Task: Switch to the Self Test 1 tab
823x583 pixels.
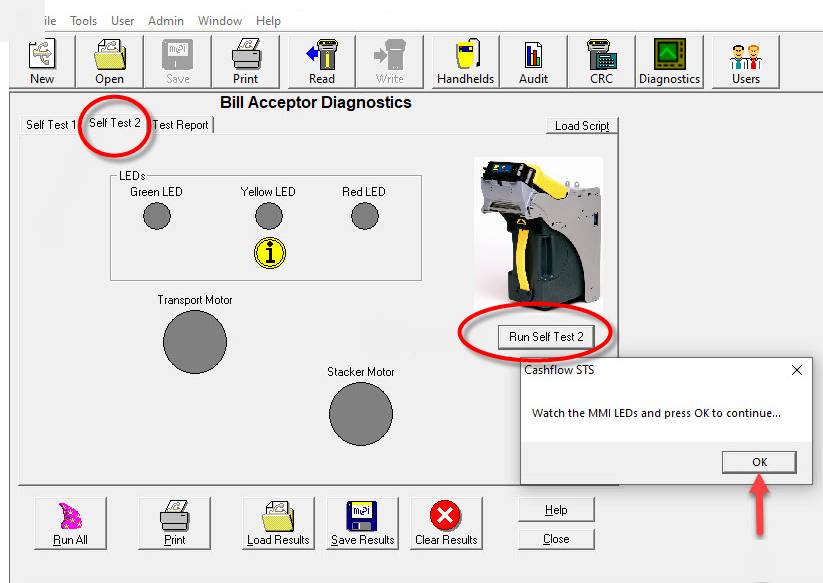Action: 50,125
